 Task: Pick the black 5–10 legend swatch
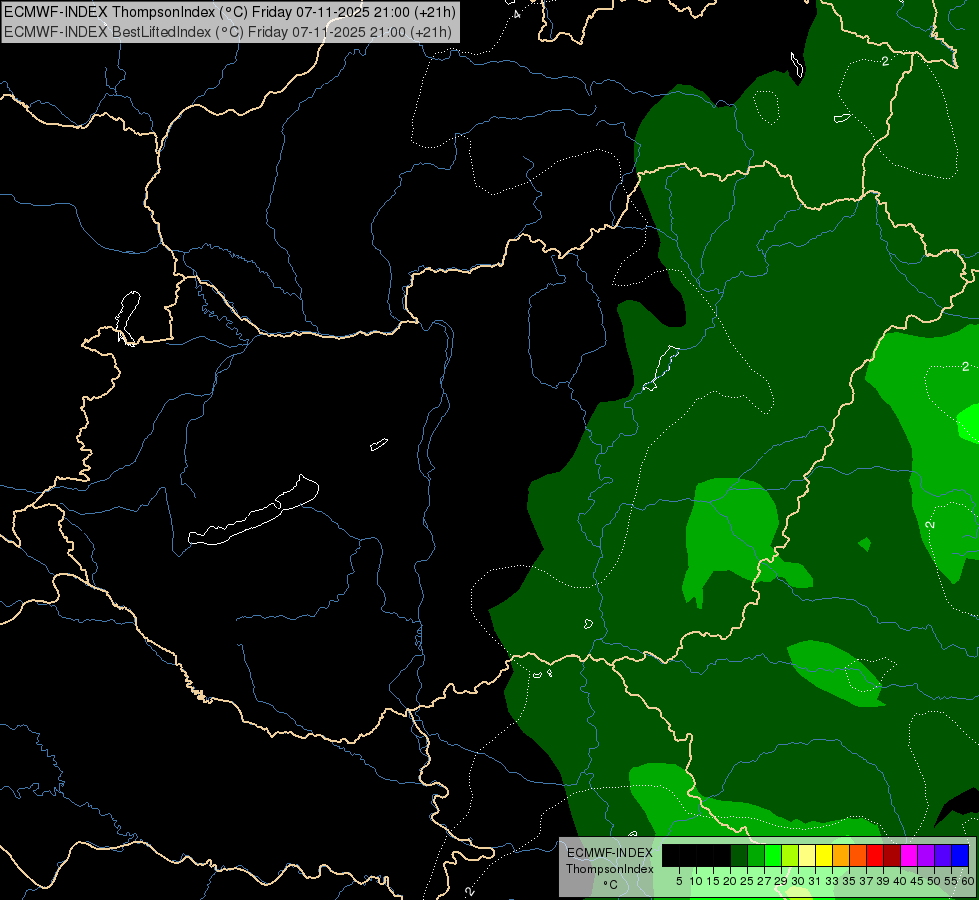688,855
